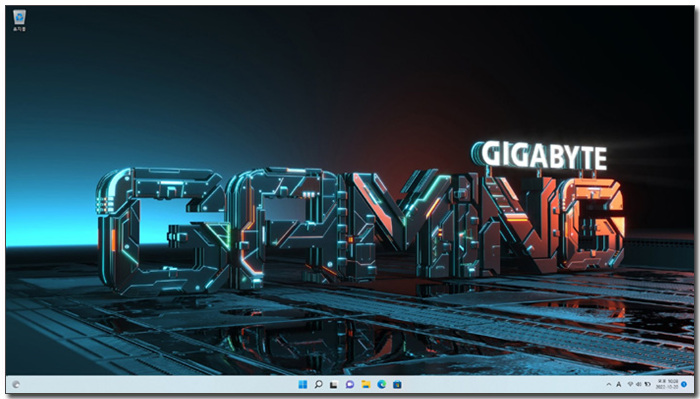Viewport: 700px width, 399px height.
Task: Open network settings from the Wi-Fi tray icon
Action: (x=630, y=384)
